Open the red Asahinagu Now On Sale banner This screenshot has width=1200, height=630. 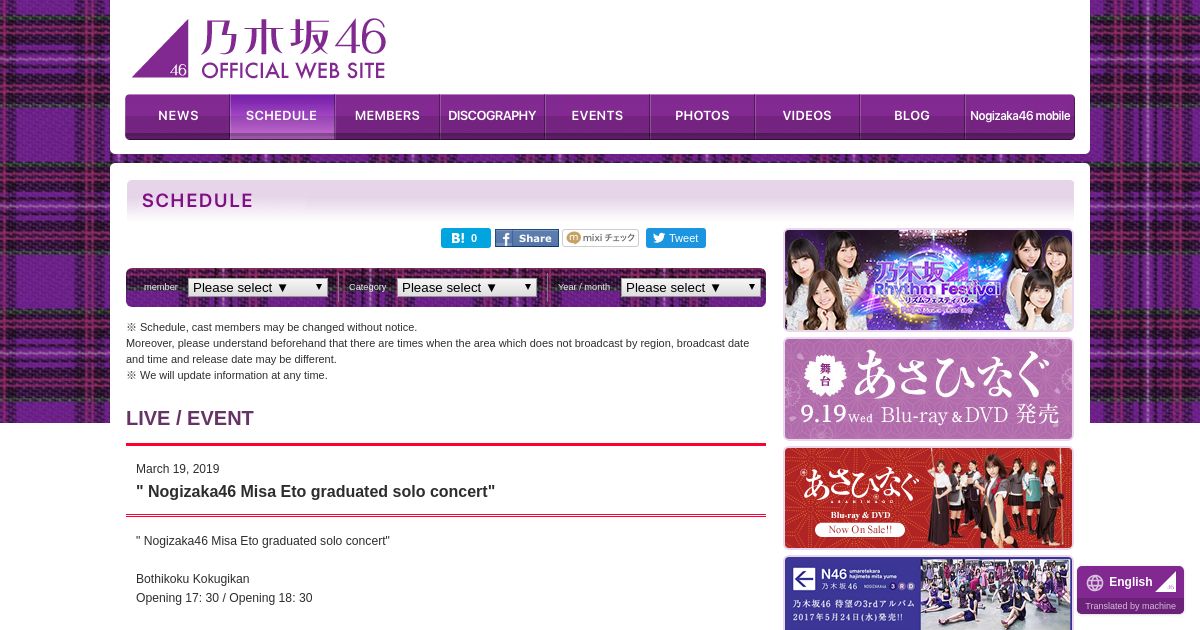(x=929, y=498)
